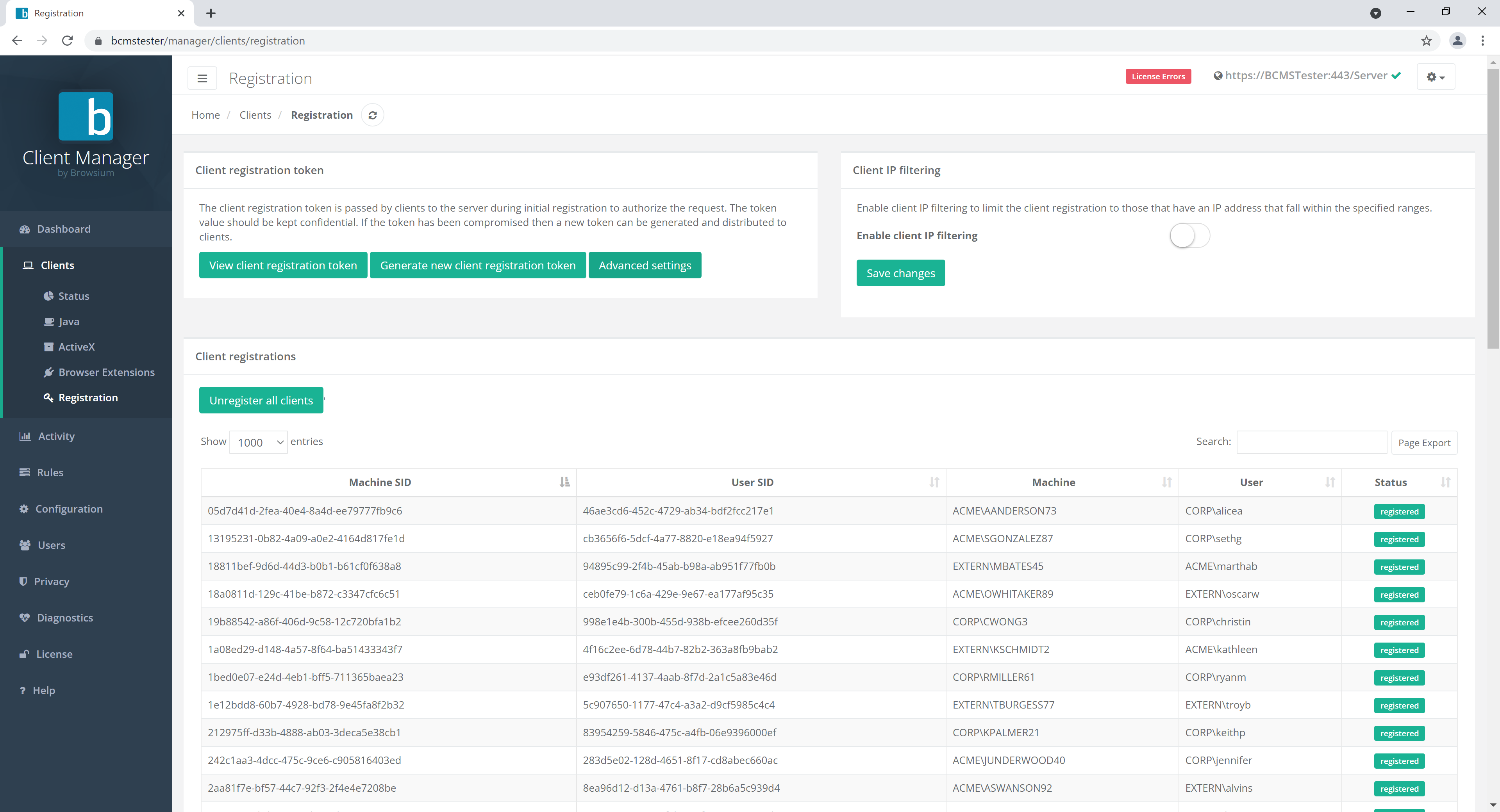Open the settings gear menu at top right
1500x812 pixels.
point(1436,76)
